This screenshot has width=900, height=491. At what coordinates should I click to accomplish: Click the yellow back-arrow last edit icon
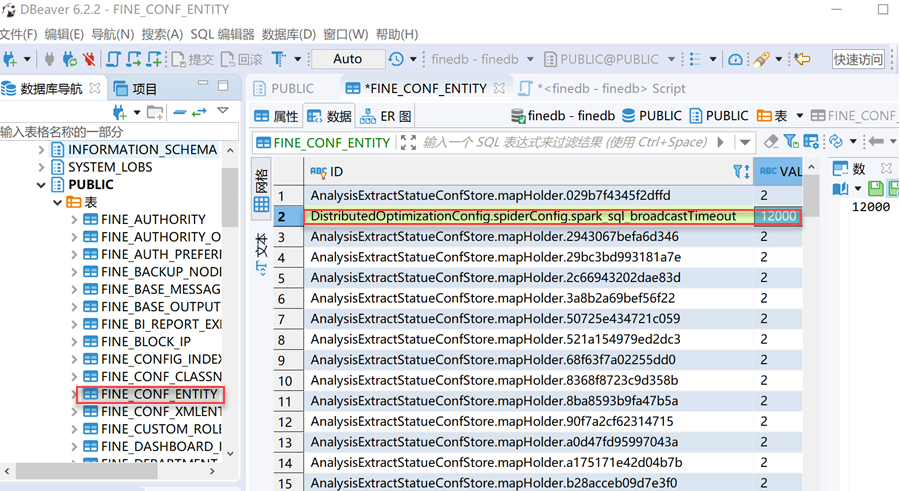pos(803,59)
